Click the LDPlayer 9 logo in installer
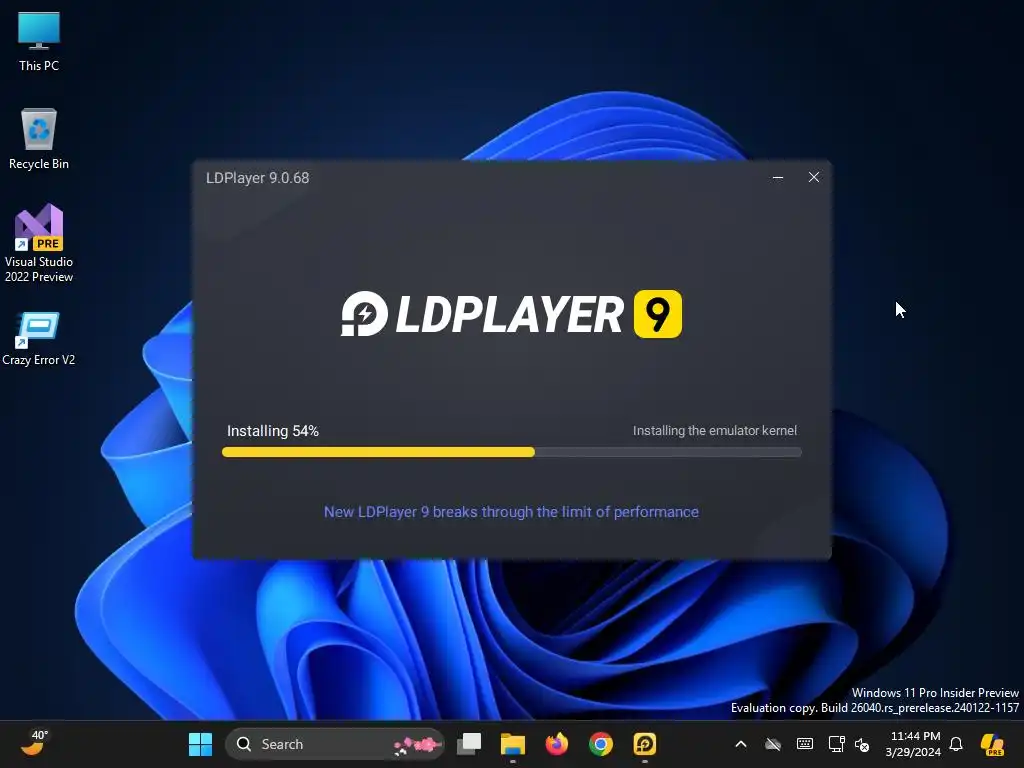This screenshot has width=1024, height=768. [511, 314]
